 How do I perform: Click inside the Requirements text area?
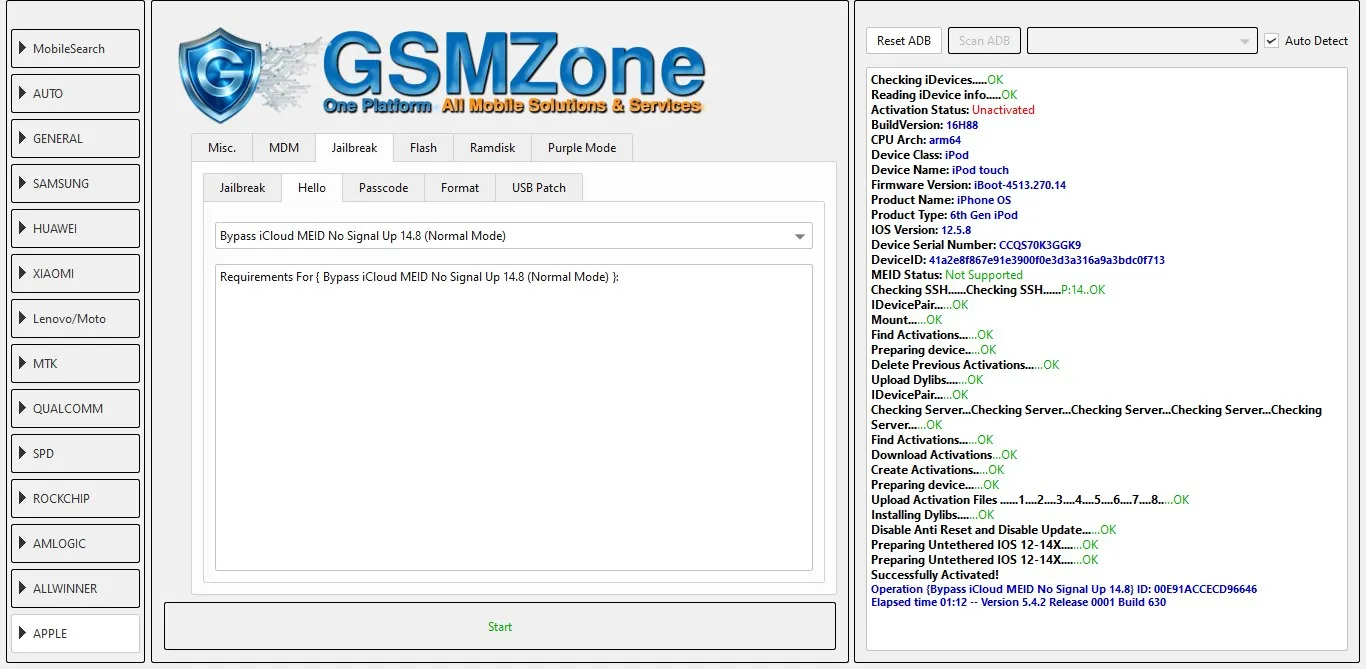pyautogui.click(x=513, y=420)
